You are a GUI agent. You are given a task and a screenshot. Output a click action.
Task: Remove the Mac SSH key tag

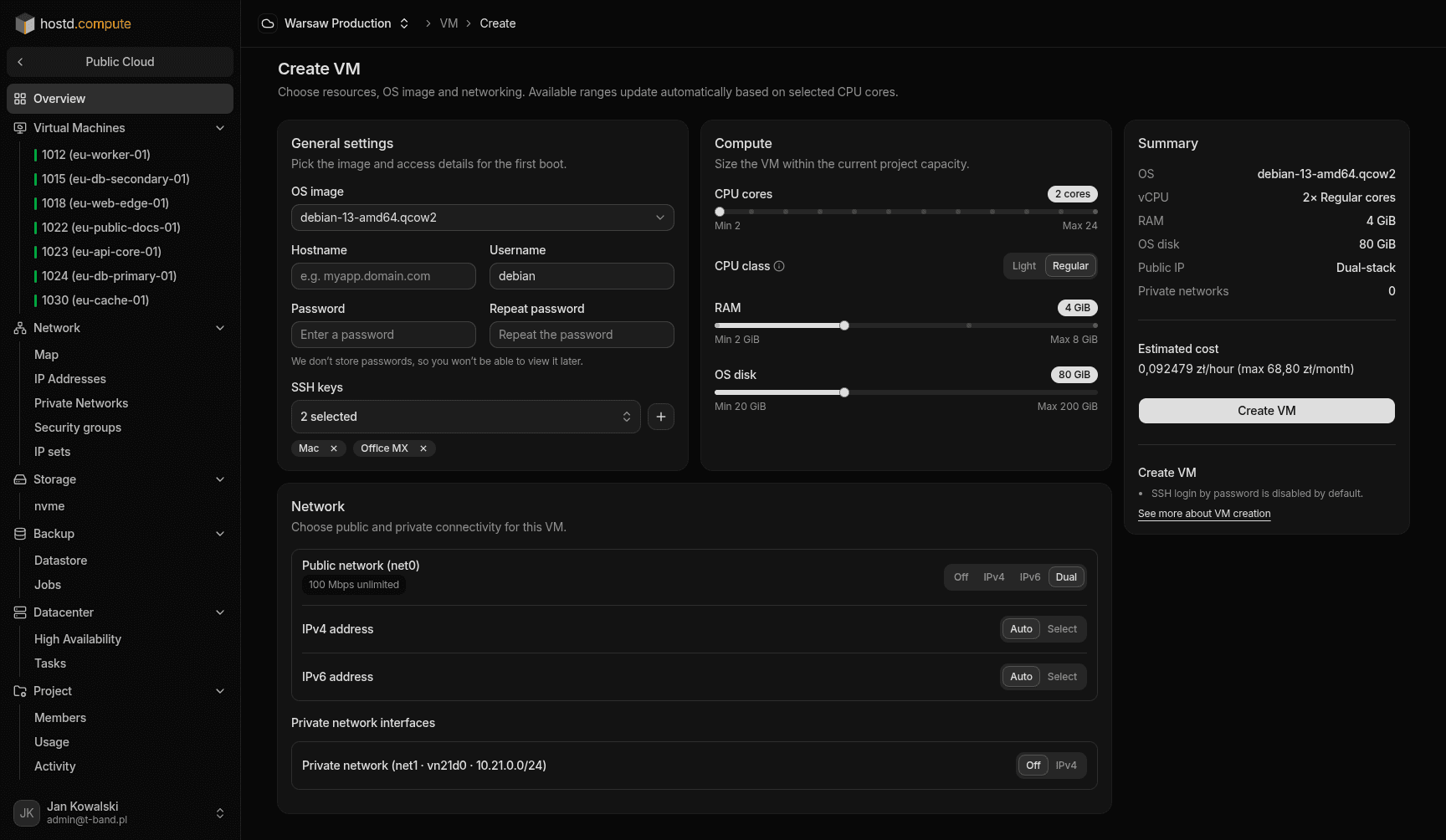(x=334, y=448)
